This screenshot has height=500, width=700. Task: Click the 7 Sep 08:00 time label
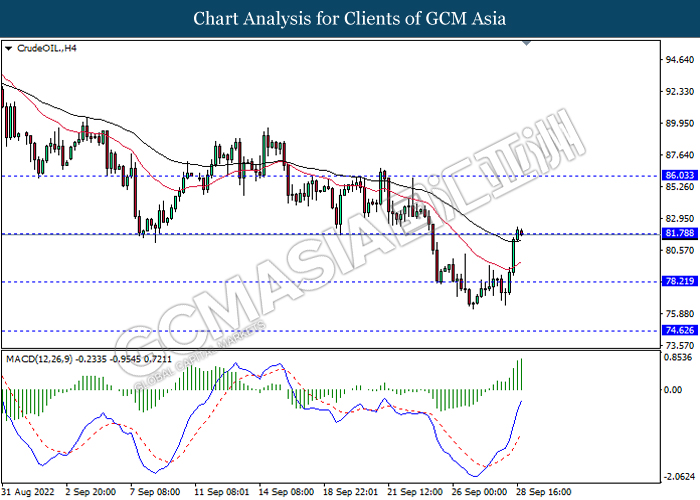[x=155, y=492]
